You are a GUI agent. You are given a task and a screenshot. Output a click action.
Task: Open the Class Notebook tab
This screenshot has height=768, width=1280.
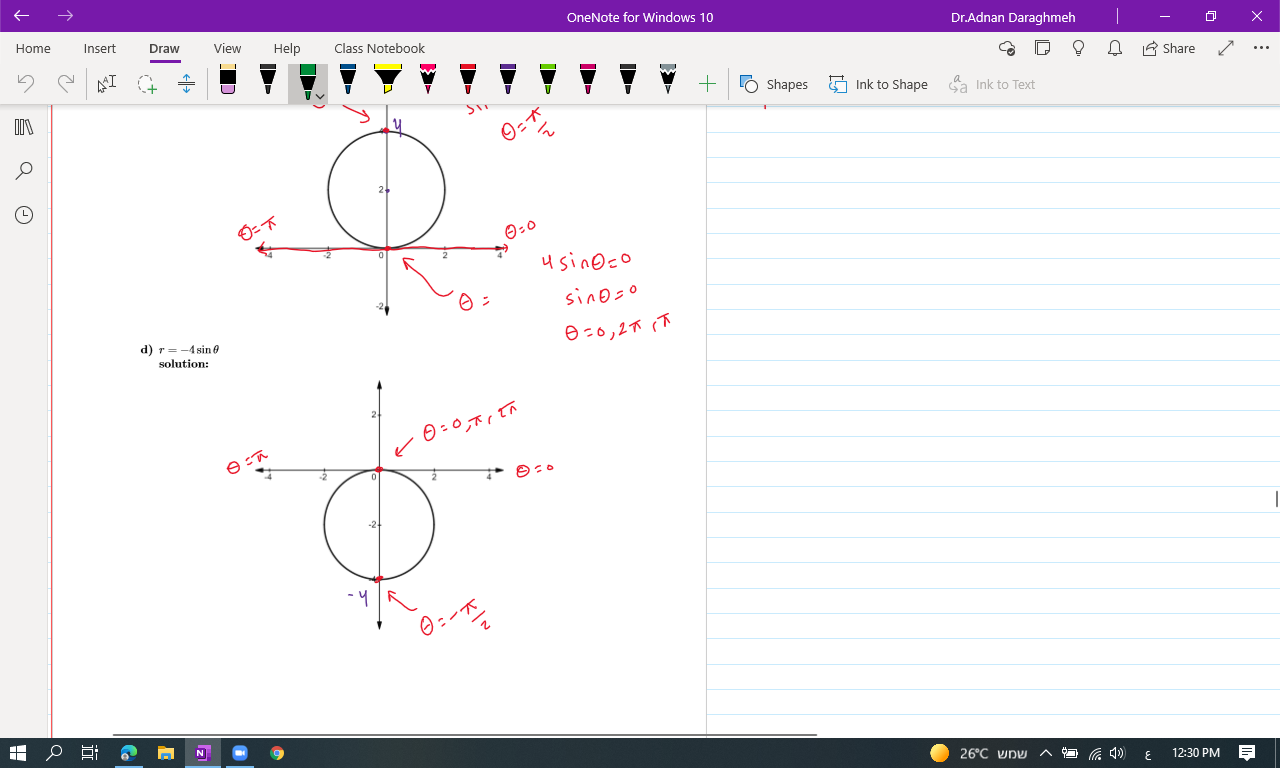coord(379,48)
